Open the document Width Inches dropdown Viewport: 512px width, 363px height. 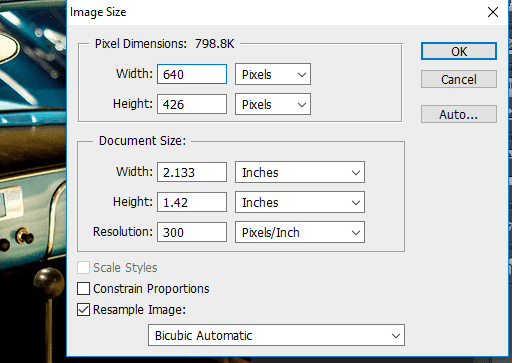[x=300, y=172]
